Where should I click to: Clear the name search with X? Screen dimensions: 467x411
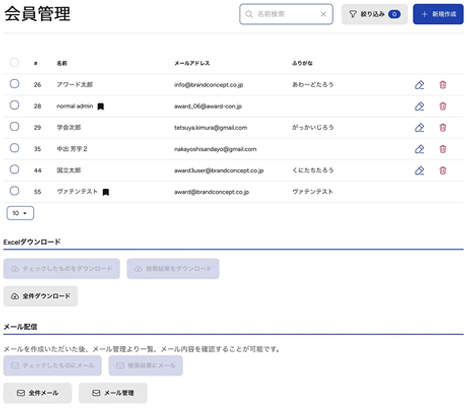[x=323, y=14]
